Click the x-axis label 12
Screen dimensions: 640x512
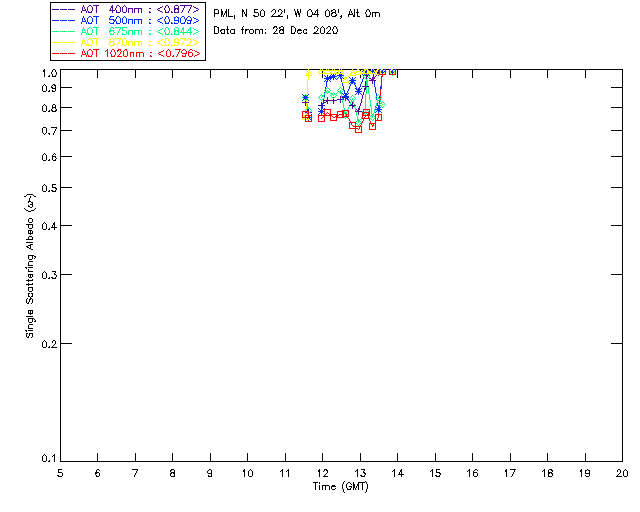pyautogui.click(x=322, y=474)
